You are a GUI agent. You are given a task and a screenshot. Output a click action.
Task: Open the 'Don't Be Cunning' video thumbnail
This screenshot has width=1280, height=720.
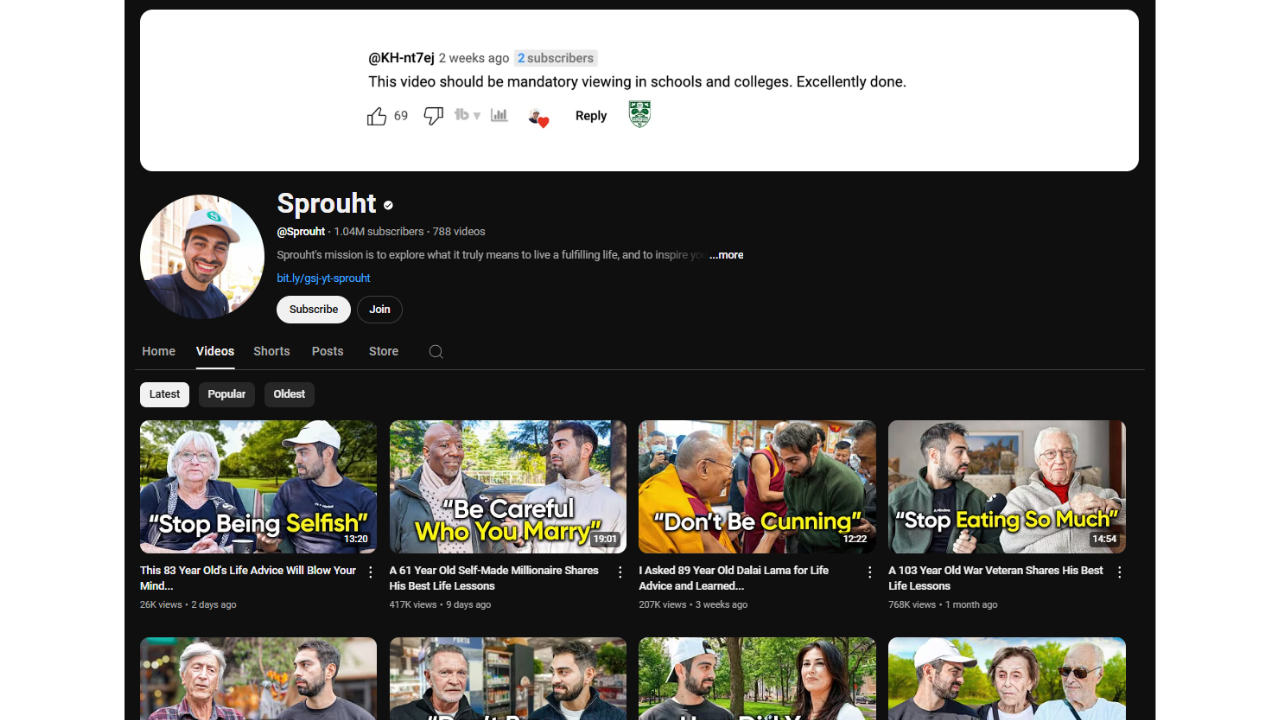tap(757, 487)
